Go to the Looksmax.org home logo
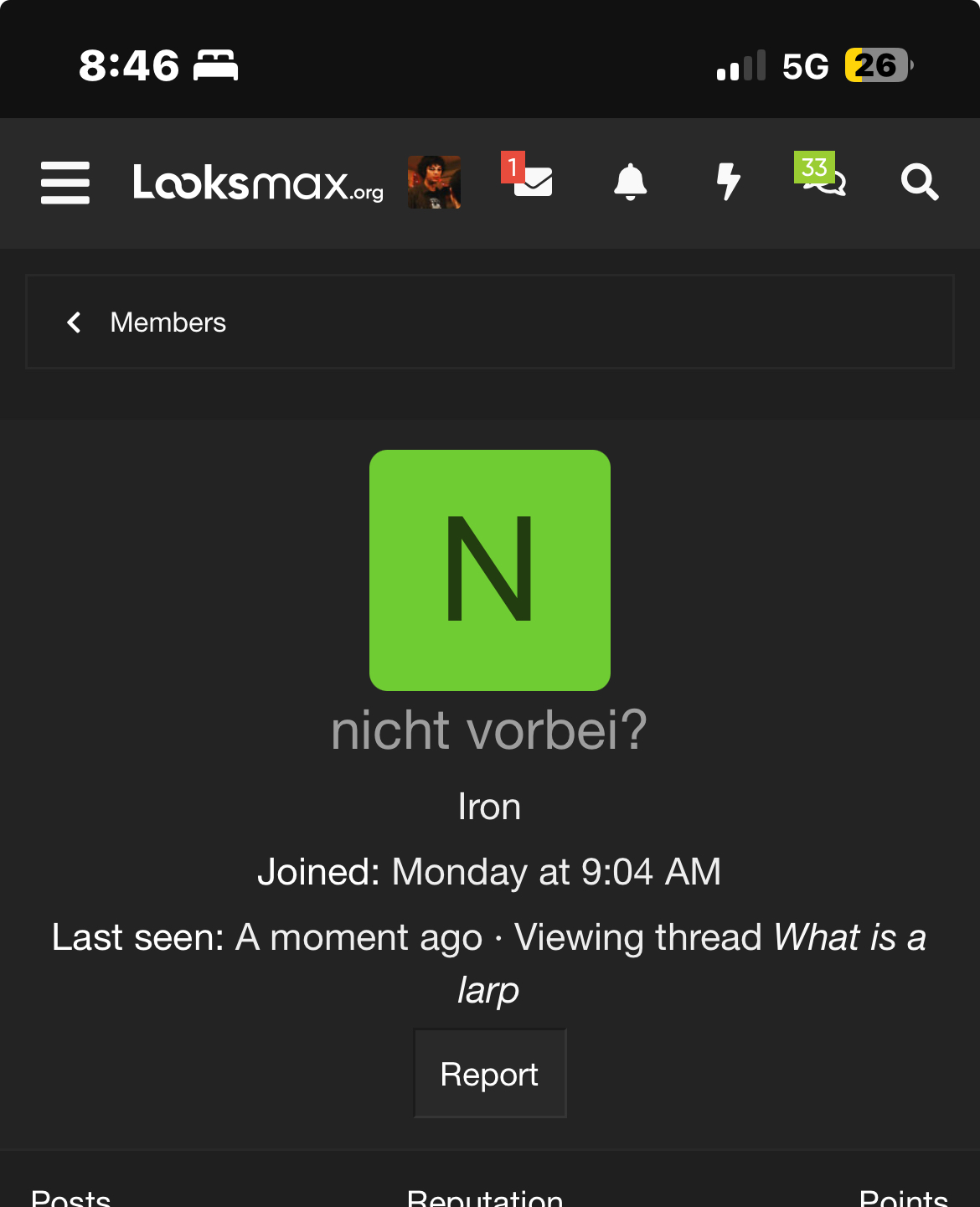Viewport: 980px width, 1207px height. [258, 183]
